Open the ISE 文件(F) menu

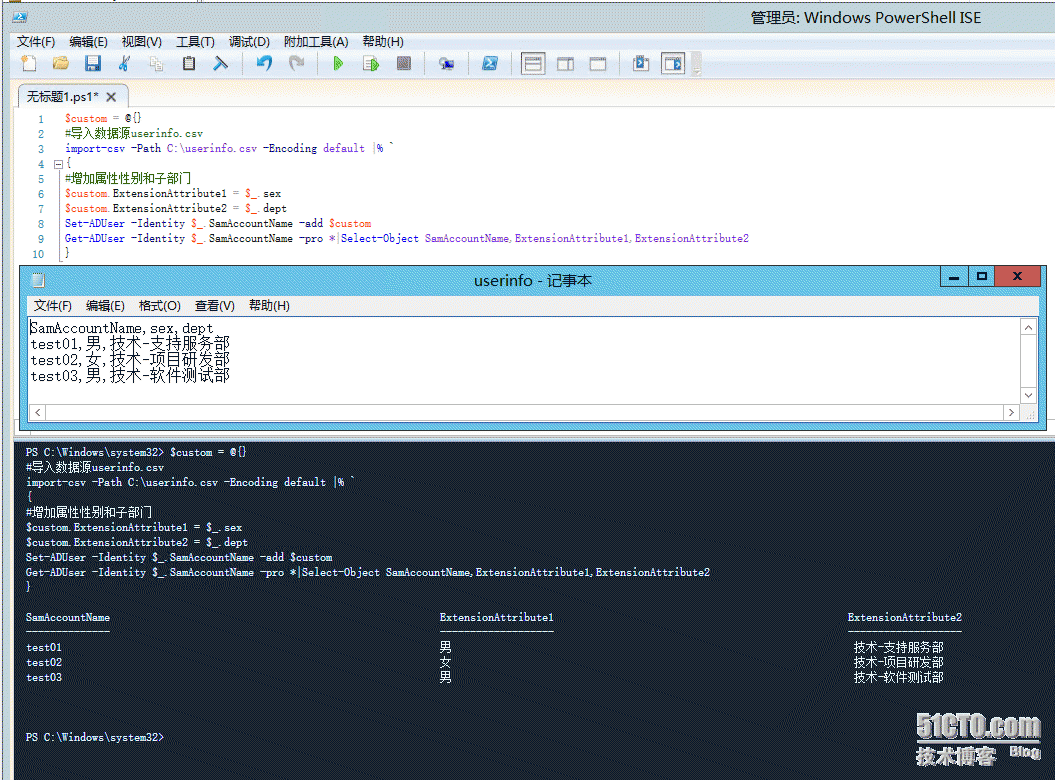click(36, 42)
